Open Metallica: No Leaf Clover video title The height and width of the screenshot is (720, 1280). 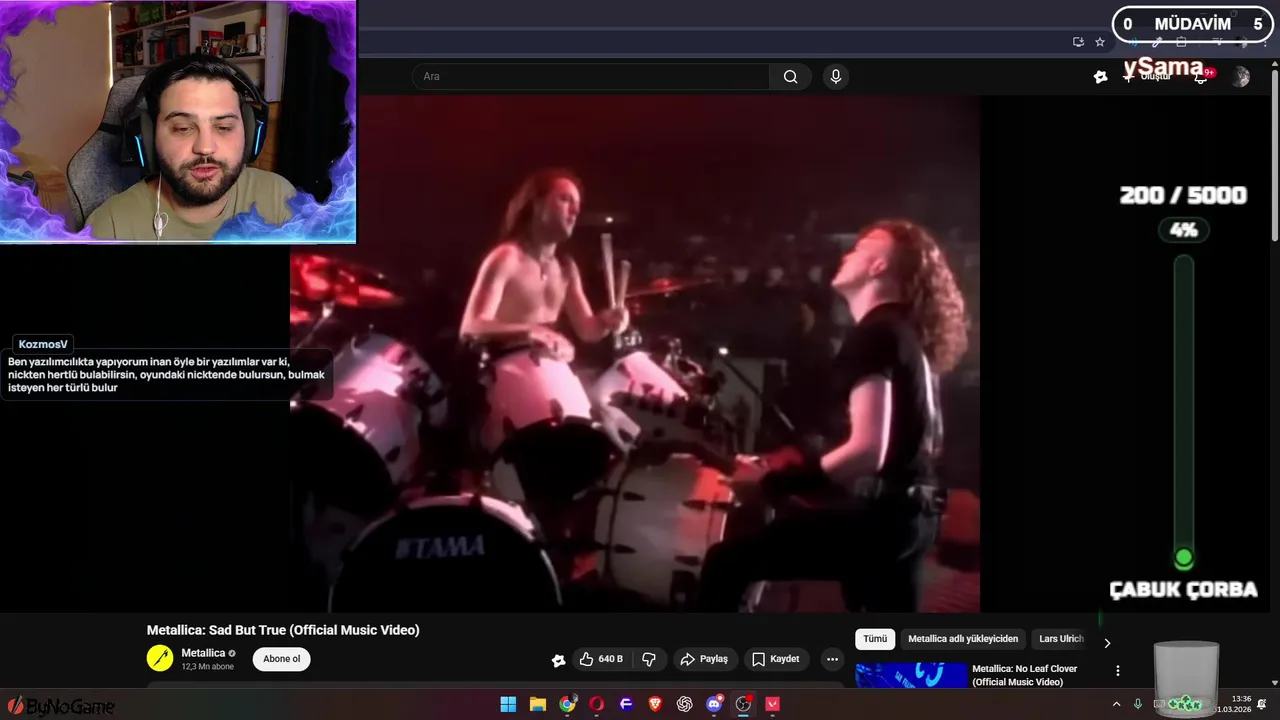1025,675
